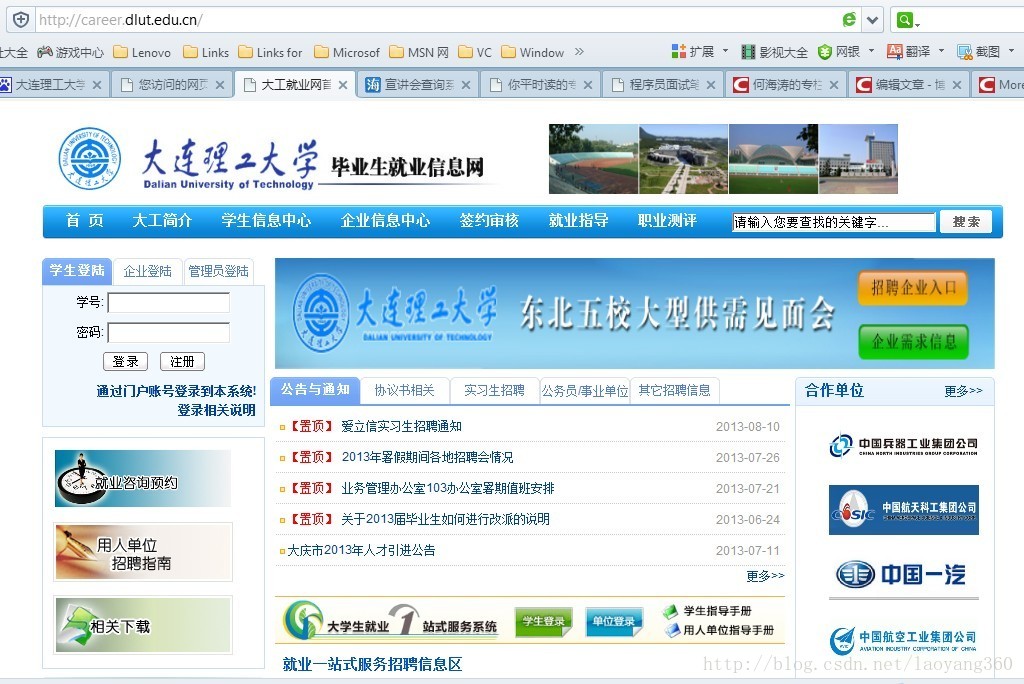
Task: Click the green 学生登录 button in service banner
Action: pyautogui.click(x=543, y=621)
